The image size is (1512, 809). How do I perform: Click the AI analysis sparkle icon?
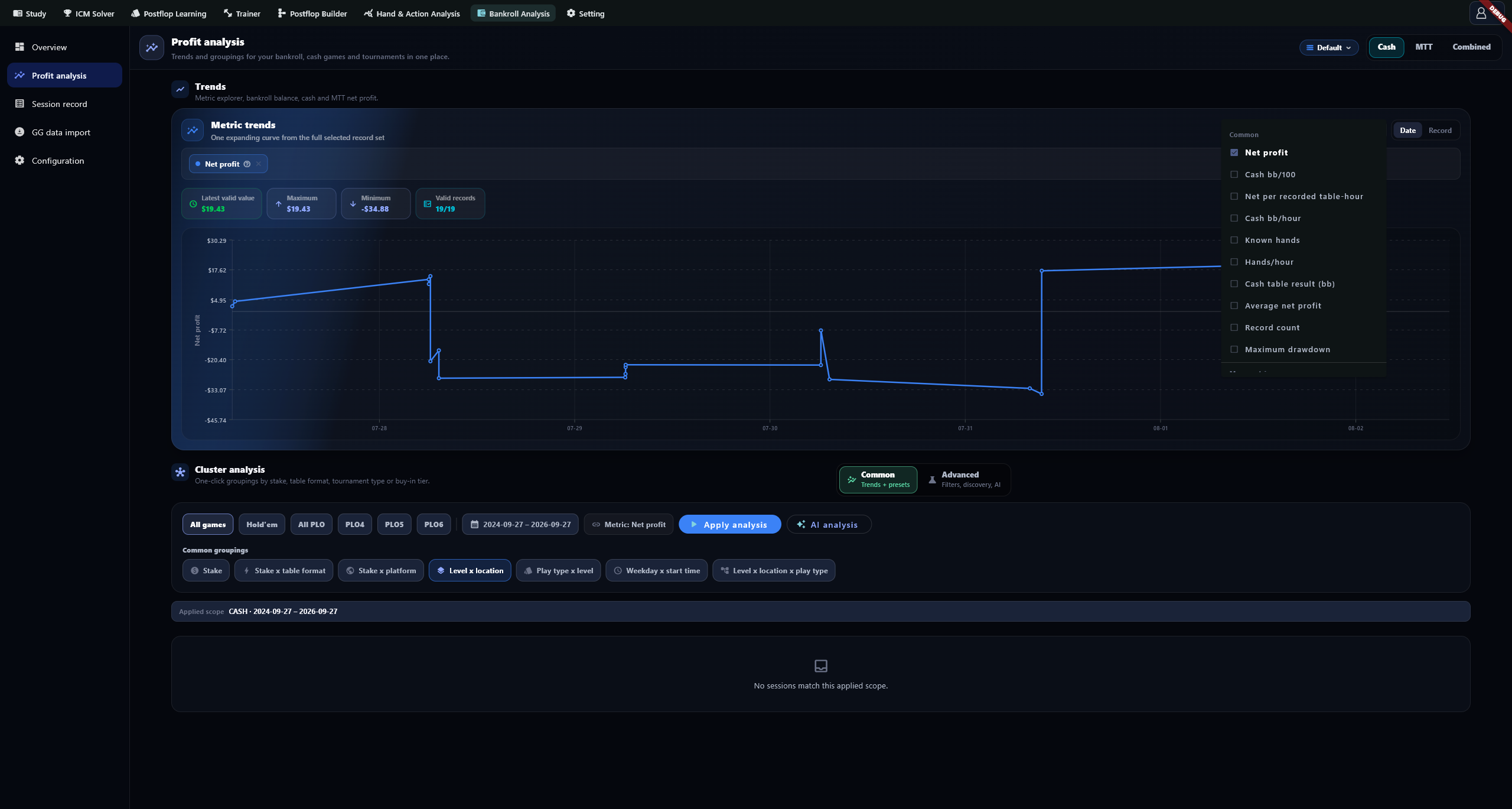click(801, 524)
